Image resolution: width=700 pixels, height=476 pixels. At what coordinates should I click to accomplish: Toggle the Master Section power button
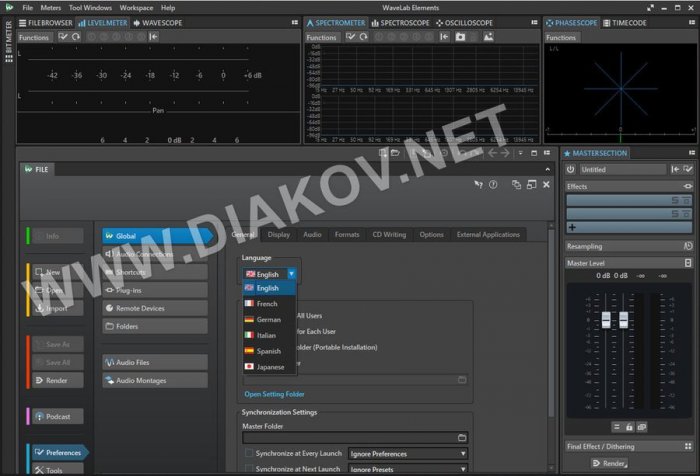click(x=570, y=170)
